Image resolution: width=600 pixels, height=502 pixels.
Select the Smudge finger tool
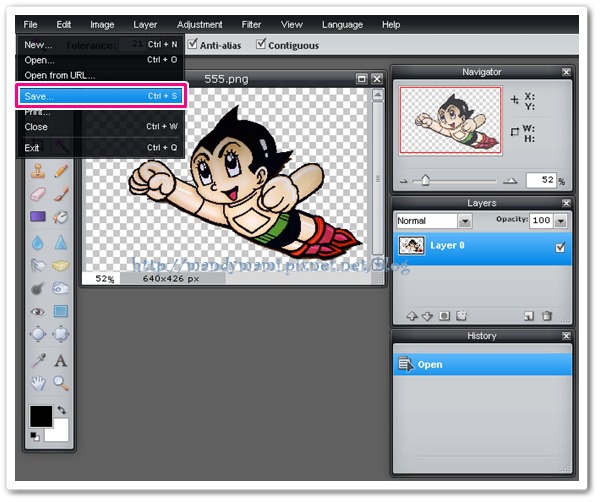click(x=38, y=265)
